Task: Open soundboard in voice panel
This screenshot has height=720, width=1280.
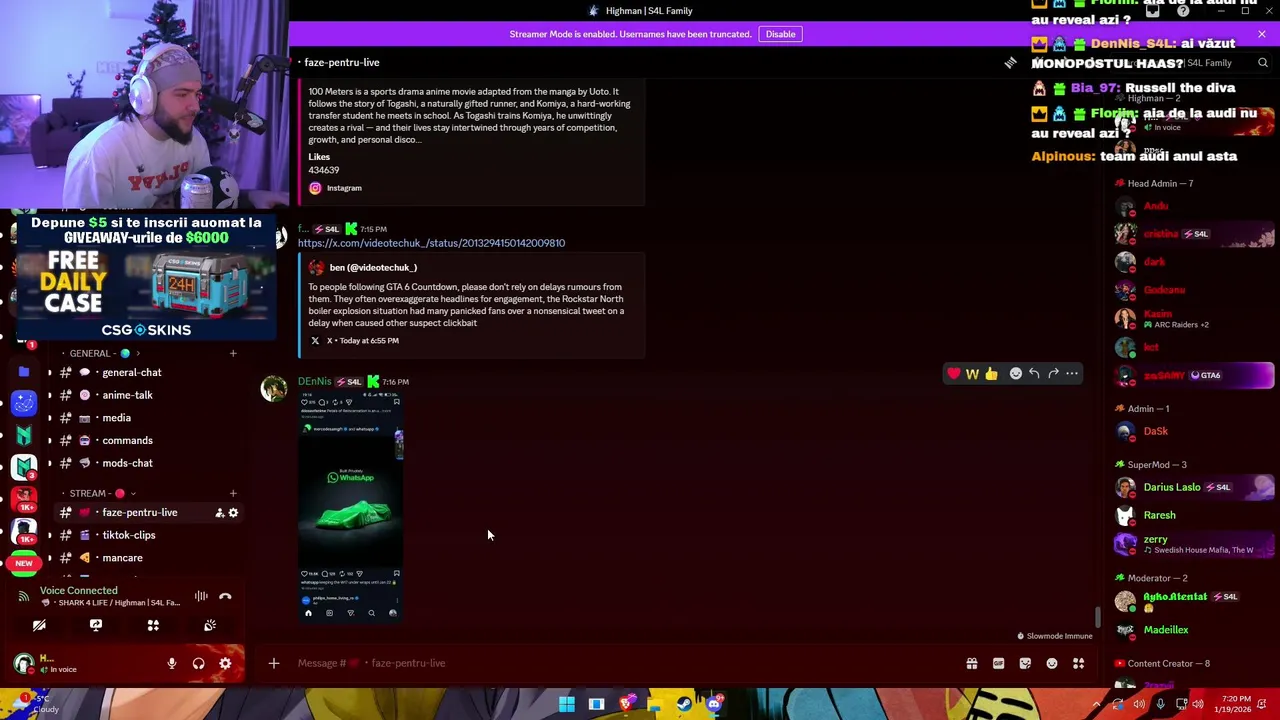Action: click(210, 625)
